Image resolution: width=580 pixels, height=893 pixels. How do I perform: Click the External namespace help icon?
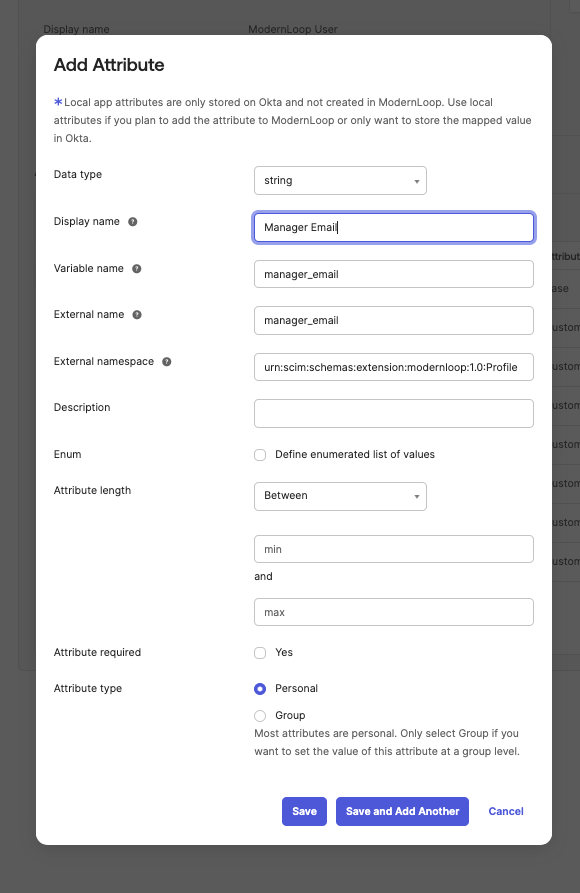tap(167, 362)
